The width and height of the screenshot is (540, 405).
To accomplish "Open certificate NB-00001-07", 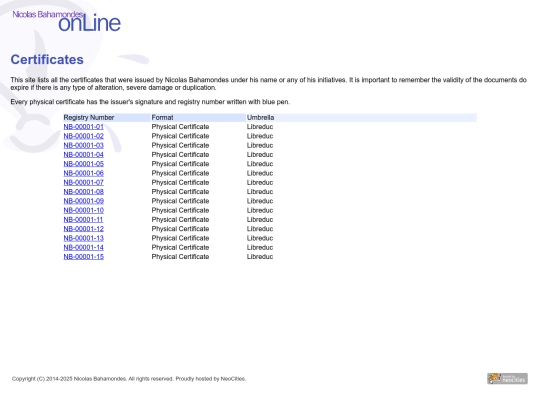I will (x=84, y=183).
